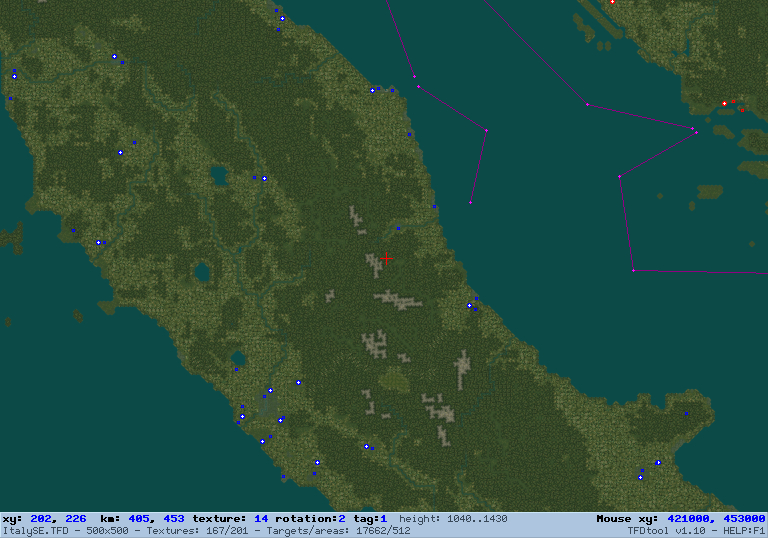This screenshot has height=538, width=768.
Task: Click the 'km: 405, 453' status readout
Action: coord(142,518)
